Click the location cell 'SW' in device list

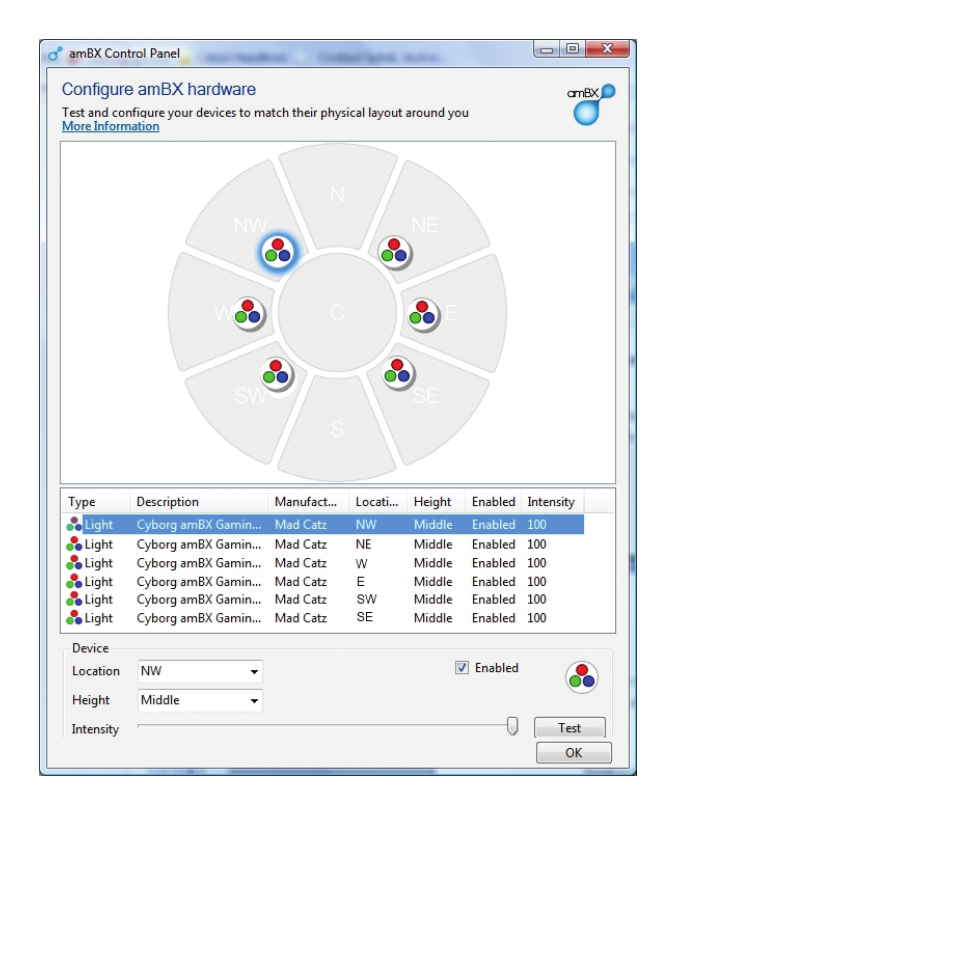(x=366, y=599)
